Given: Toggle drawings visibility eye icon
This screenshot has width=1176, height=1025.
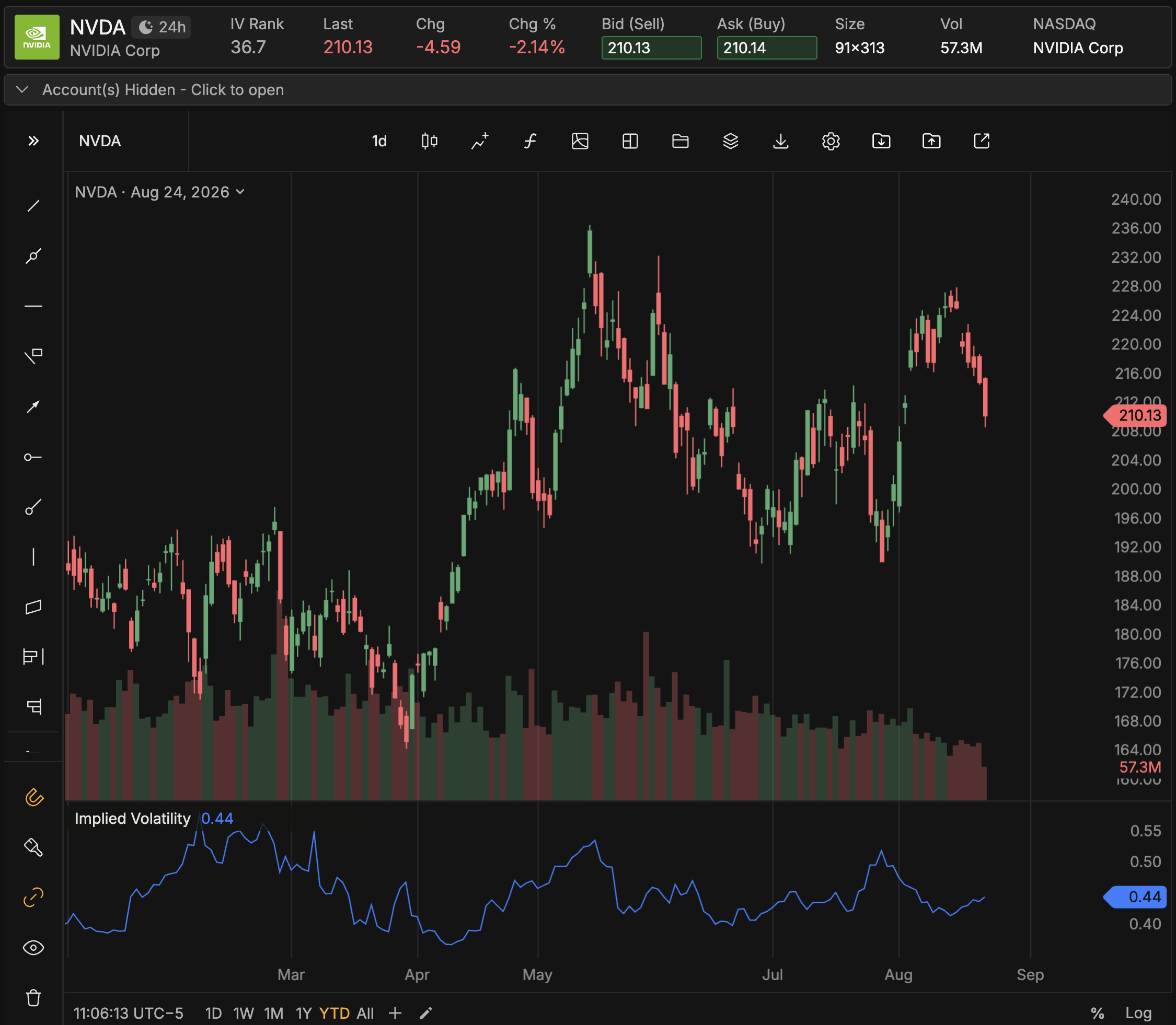Looking at the screenshot, I should point(33,948).
